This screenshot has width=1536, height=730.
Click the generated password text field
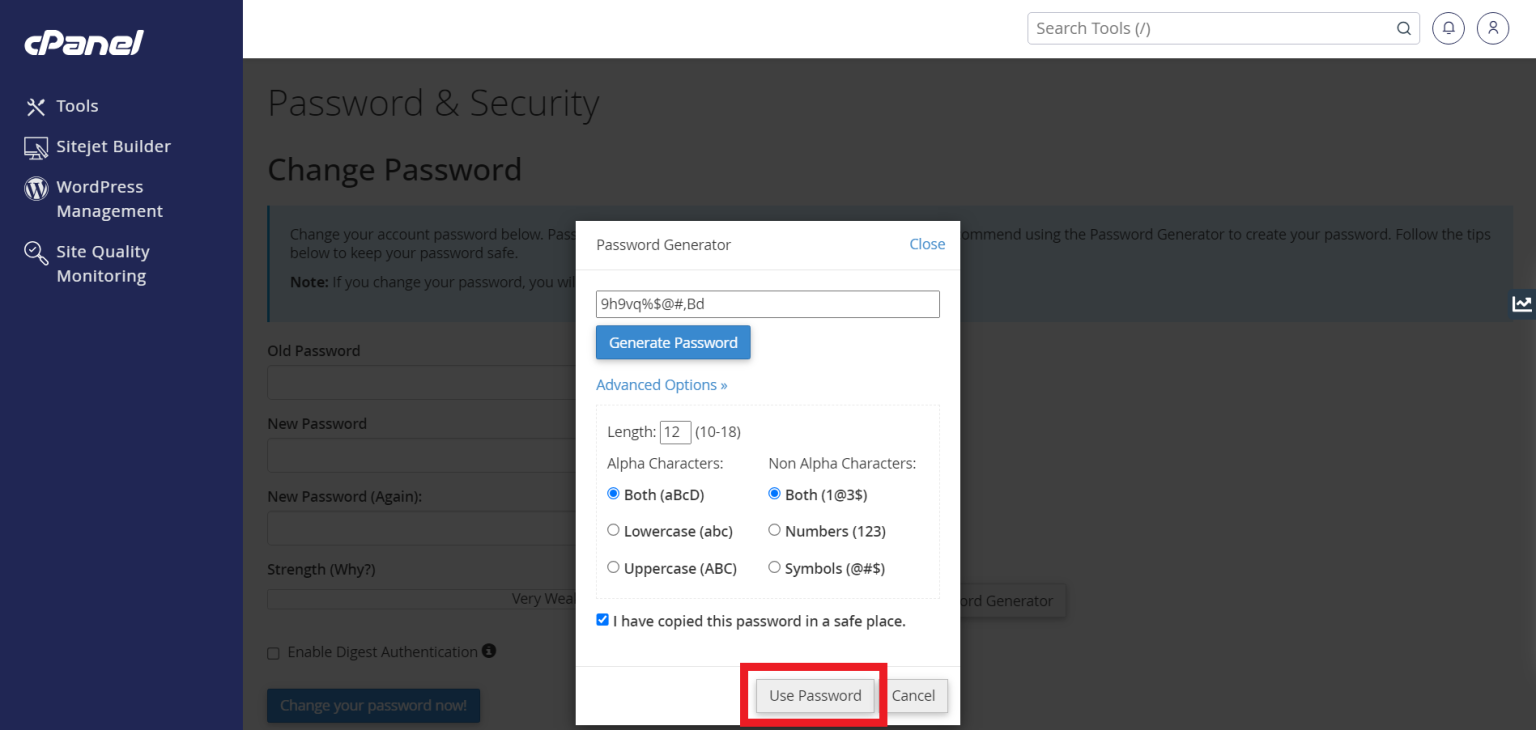tap(767, 303)
